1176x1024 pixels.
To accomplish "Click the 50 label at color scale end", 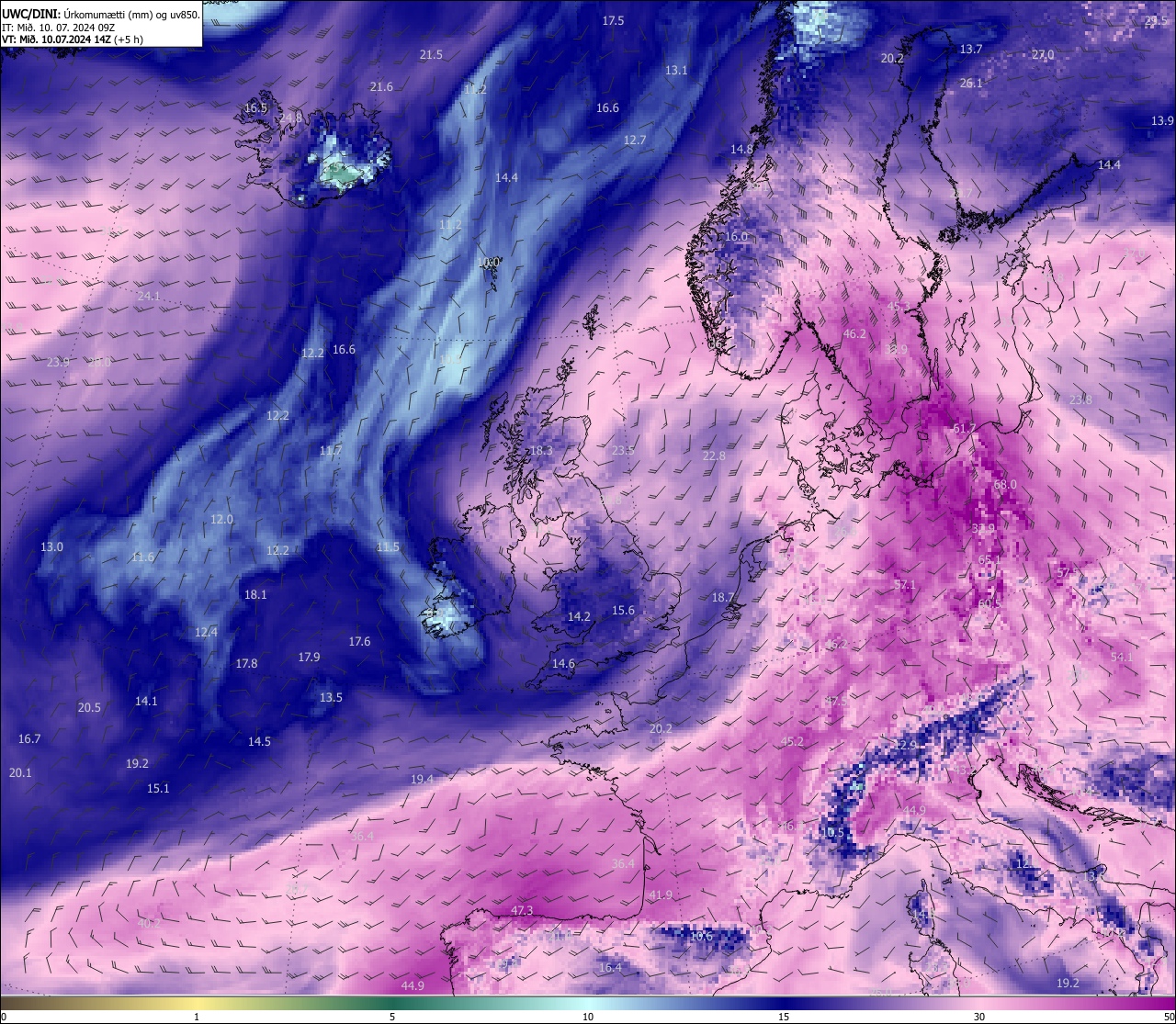I will (x=1168, y=1017).
